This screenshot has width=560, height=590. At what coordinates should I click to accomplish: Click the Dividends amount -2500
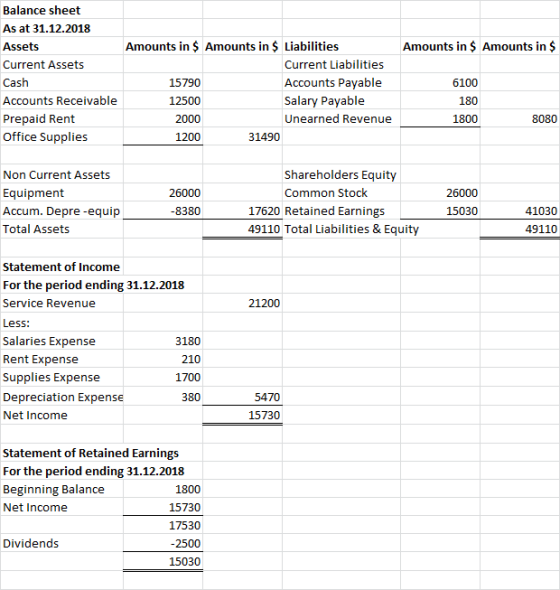coord(186,543)
